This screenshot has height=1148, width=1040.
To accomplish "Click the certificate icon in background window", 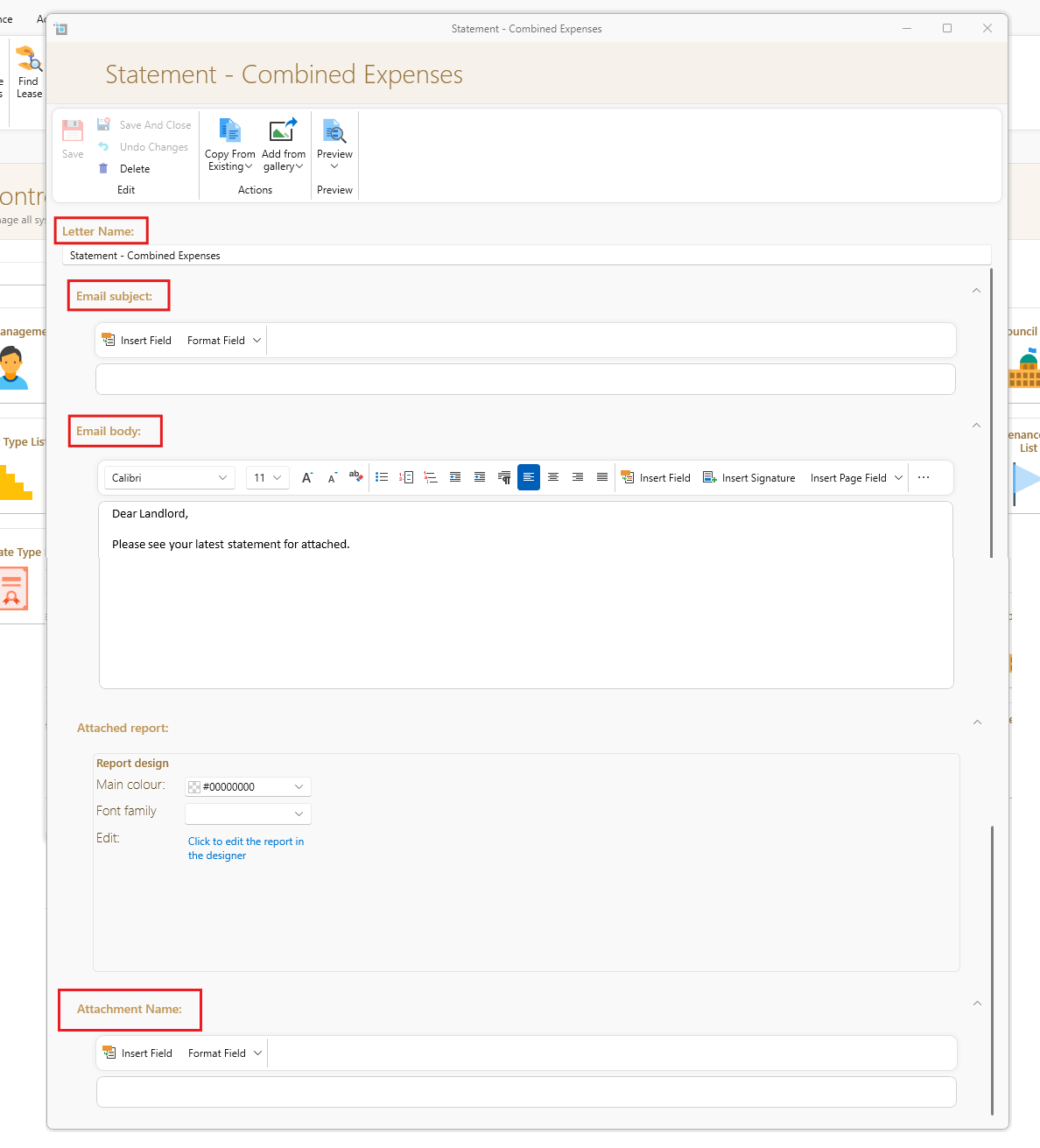I will click(13, 588).
